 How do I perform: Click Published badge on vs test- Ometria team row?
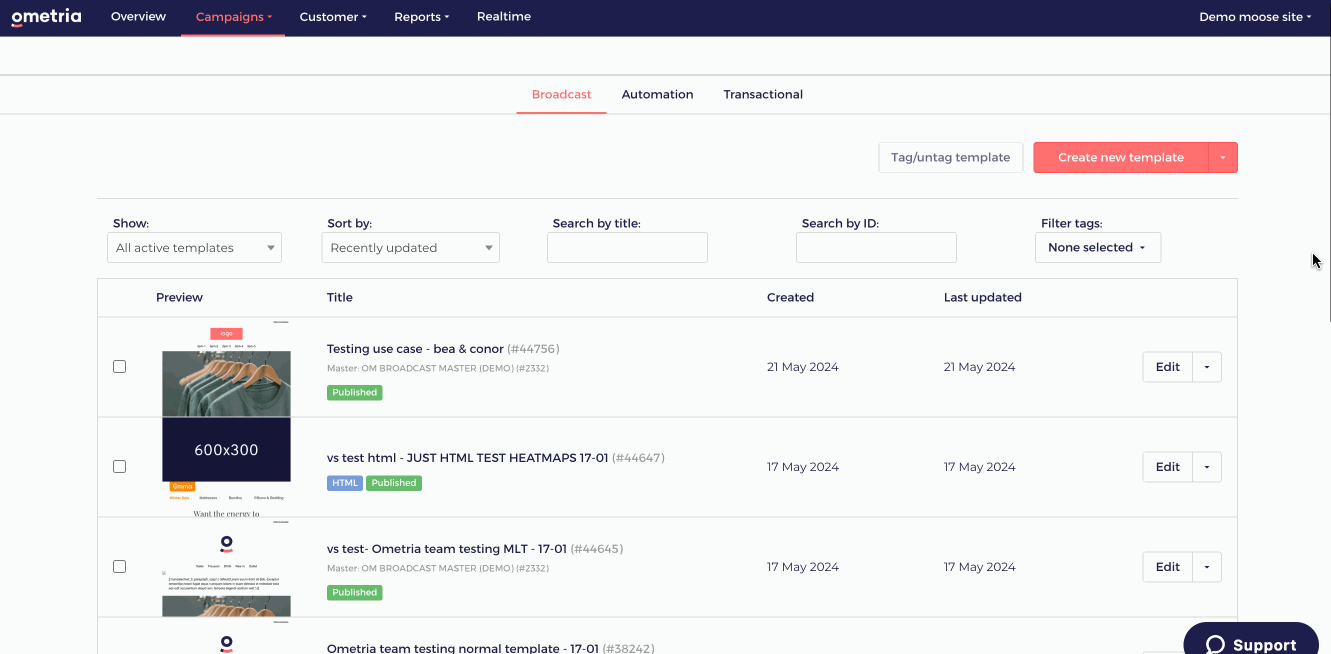point(355,592)
